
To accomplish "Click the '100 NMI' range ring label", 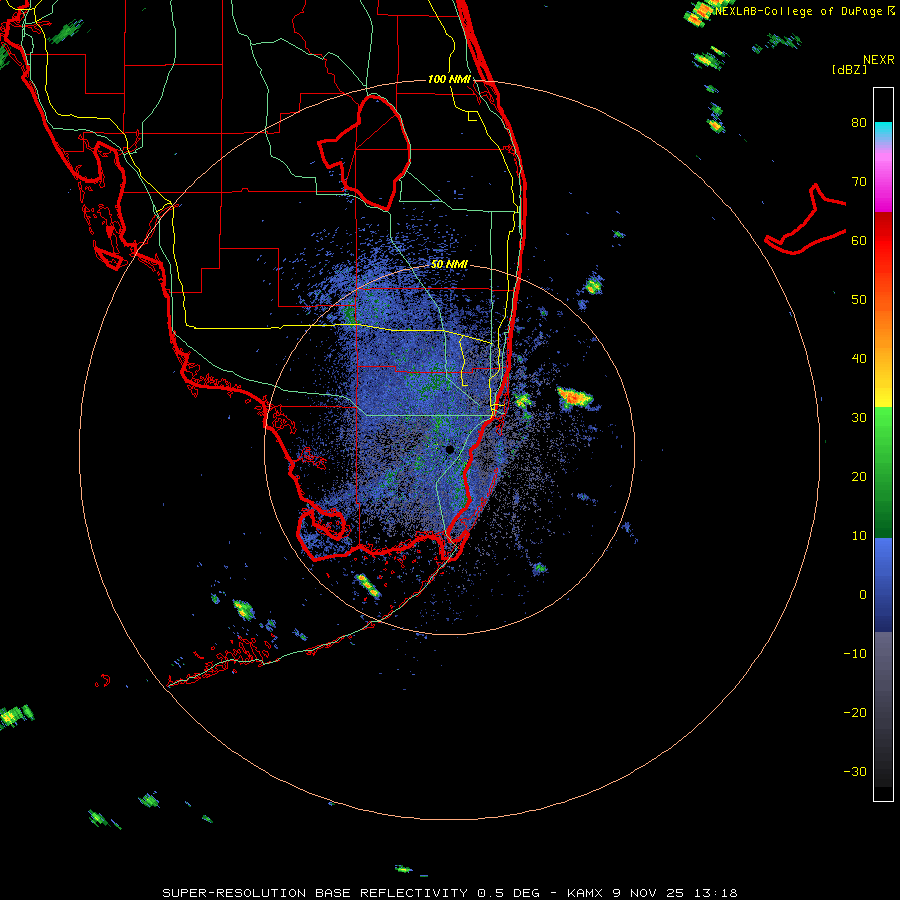I will tap(449, 79).
